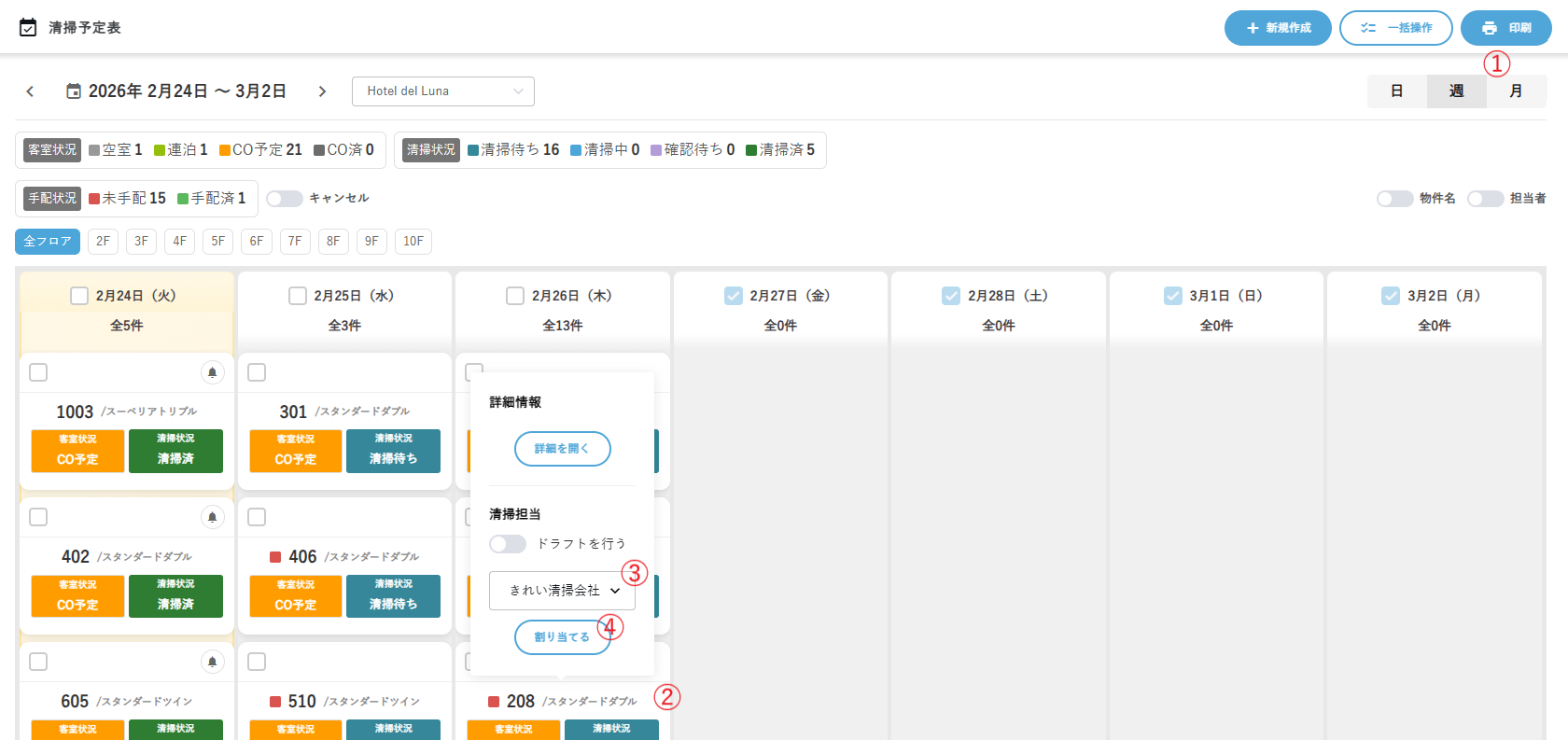
Task: Check the 2月24日 (火) column checkbox
Action: [x=79, y=296]
